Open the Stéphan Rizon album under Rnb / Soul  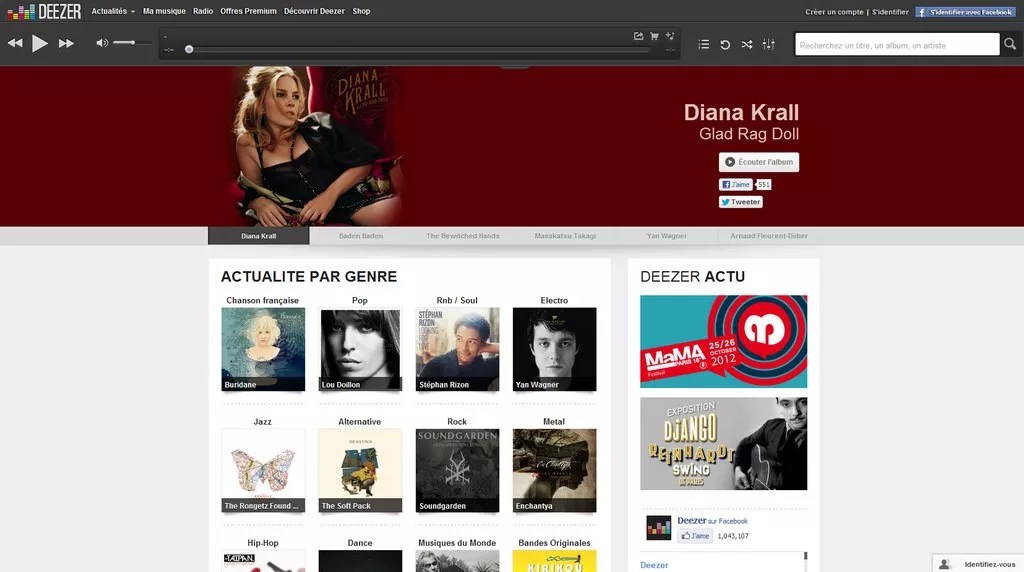pos(457,349)
